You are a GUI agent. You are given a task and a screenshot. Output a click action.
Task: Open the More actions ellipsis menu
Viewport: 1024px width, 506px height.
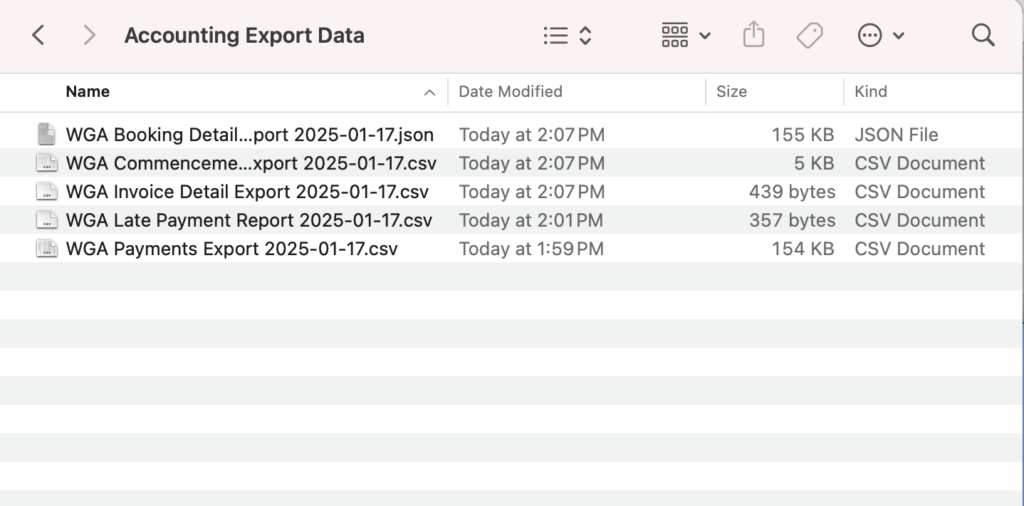pyautogui.click(x=880, y=35)
